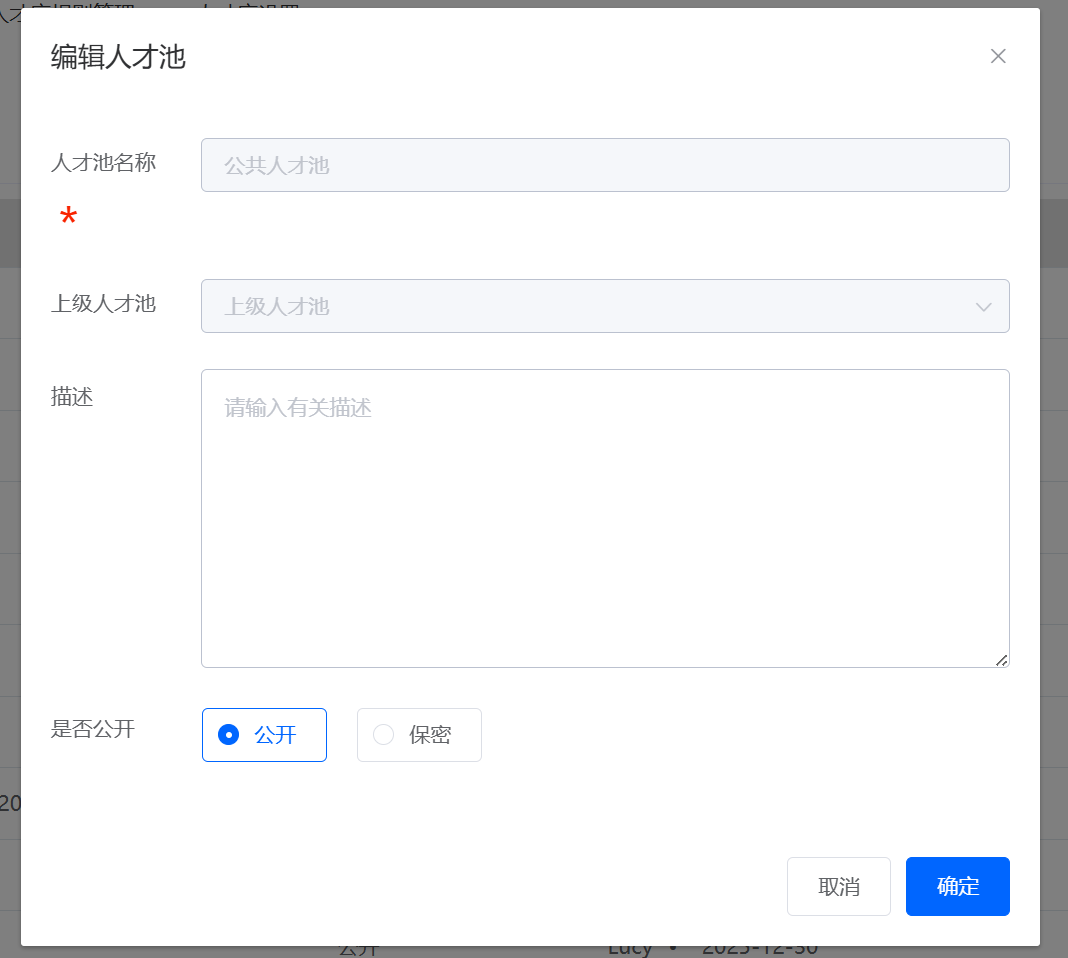1068x958 pixels.
Task: Confirm with the 确定 button
Action: point(958,886)
